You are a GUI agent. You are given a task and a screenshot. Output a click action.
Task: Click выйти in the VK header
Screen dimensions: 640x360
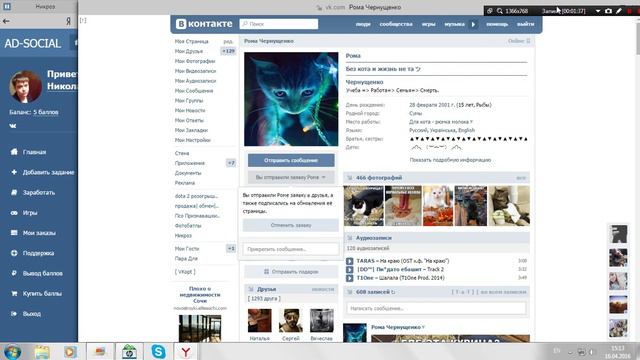pyautogui.click(x=525, y=24)
